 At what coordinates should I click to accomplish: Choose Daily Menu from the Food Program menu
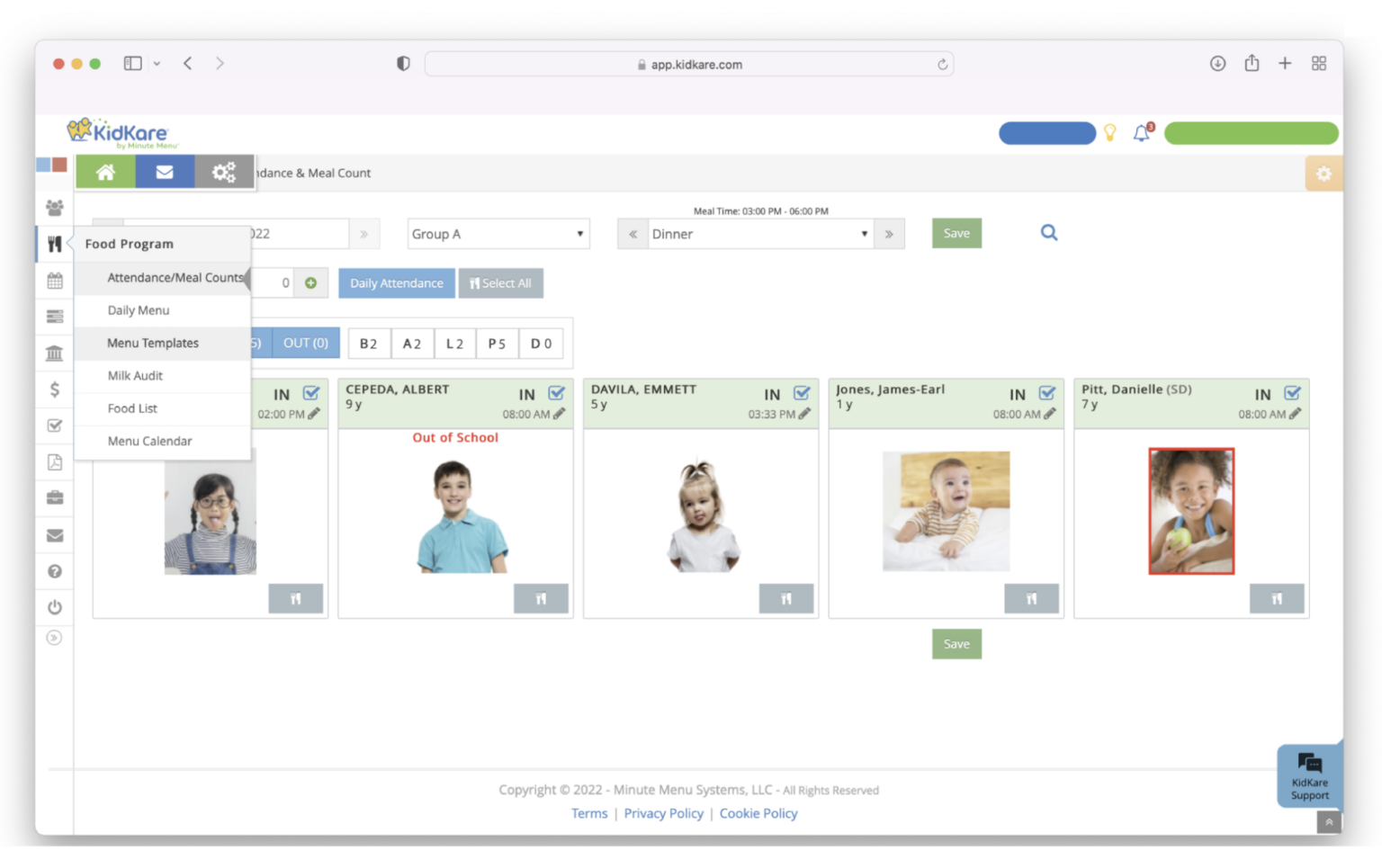tap(139, 310)
